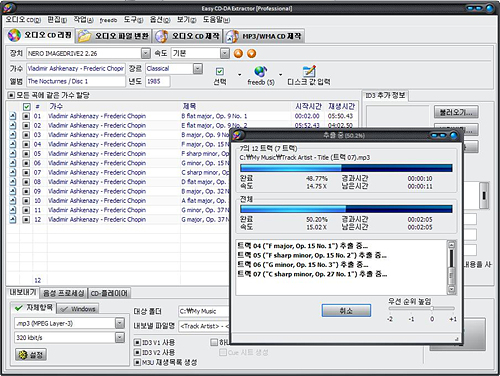The height and width of the screenshot is (376, 500).
Task: Open the 도움말 menu
Action: [x=216, y=20]
